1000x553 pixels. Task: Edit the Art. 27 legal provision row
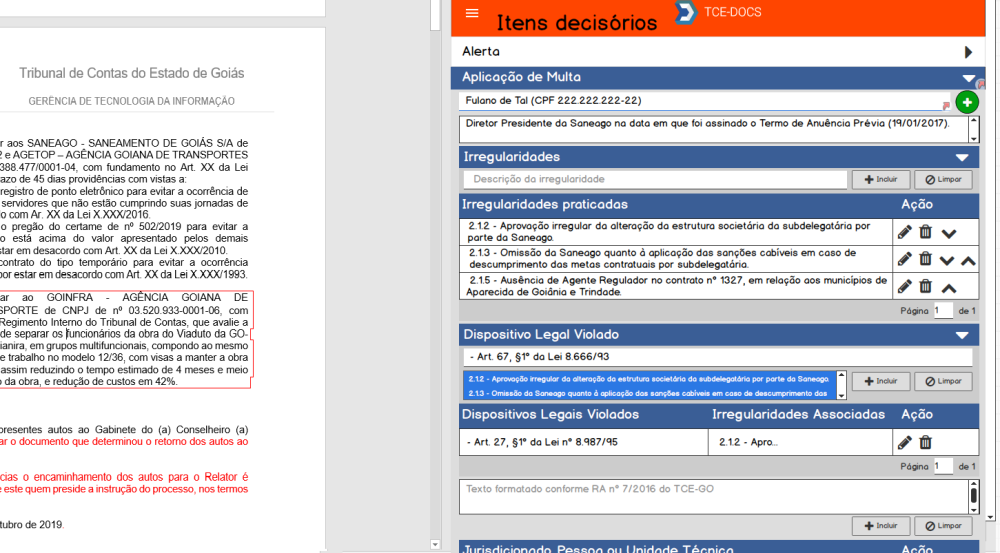pyautogui.click(x=904, y=442)
